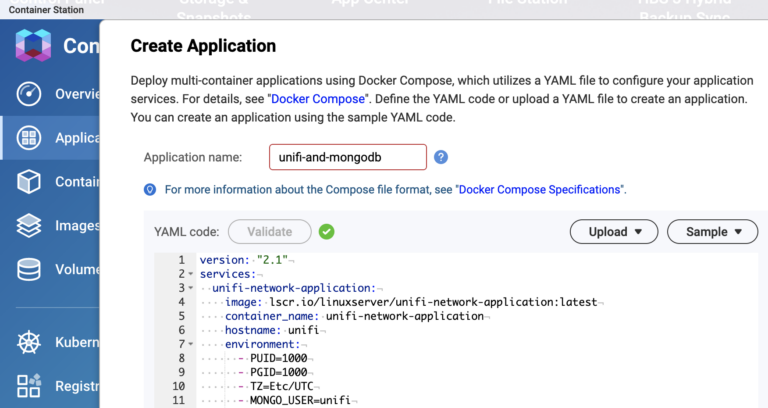Click the Validate button
Viewport: 768px width, 408px height.
[269, 232]
